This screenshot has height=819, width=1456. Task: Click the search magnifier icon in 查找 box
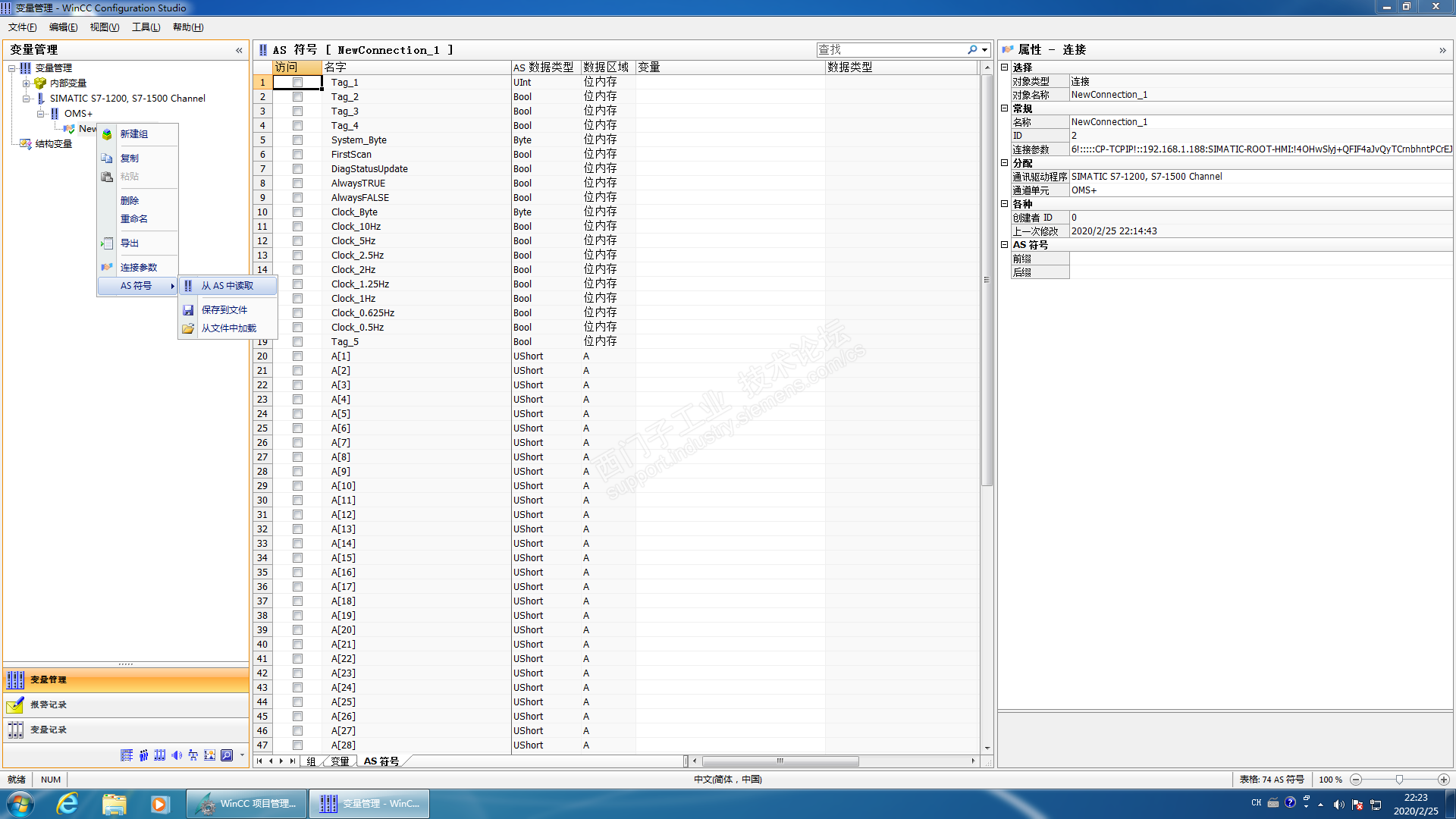click(972, 50)
